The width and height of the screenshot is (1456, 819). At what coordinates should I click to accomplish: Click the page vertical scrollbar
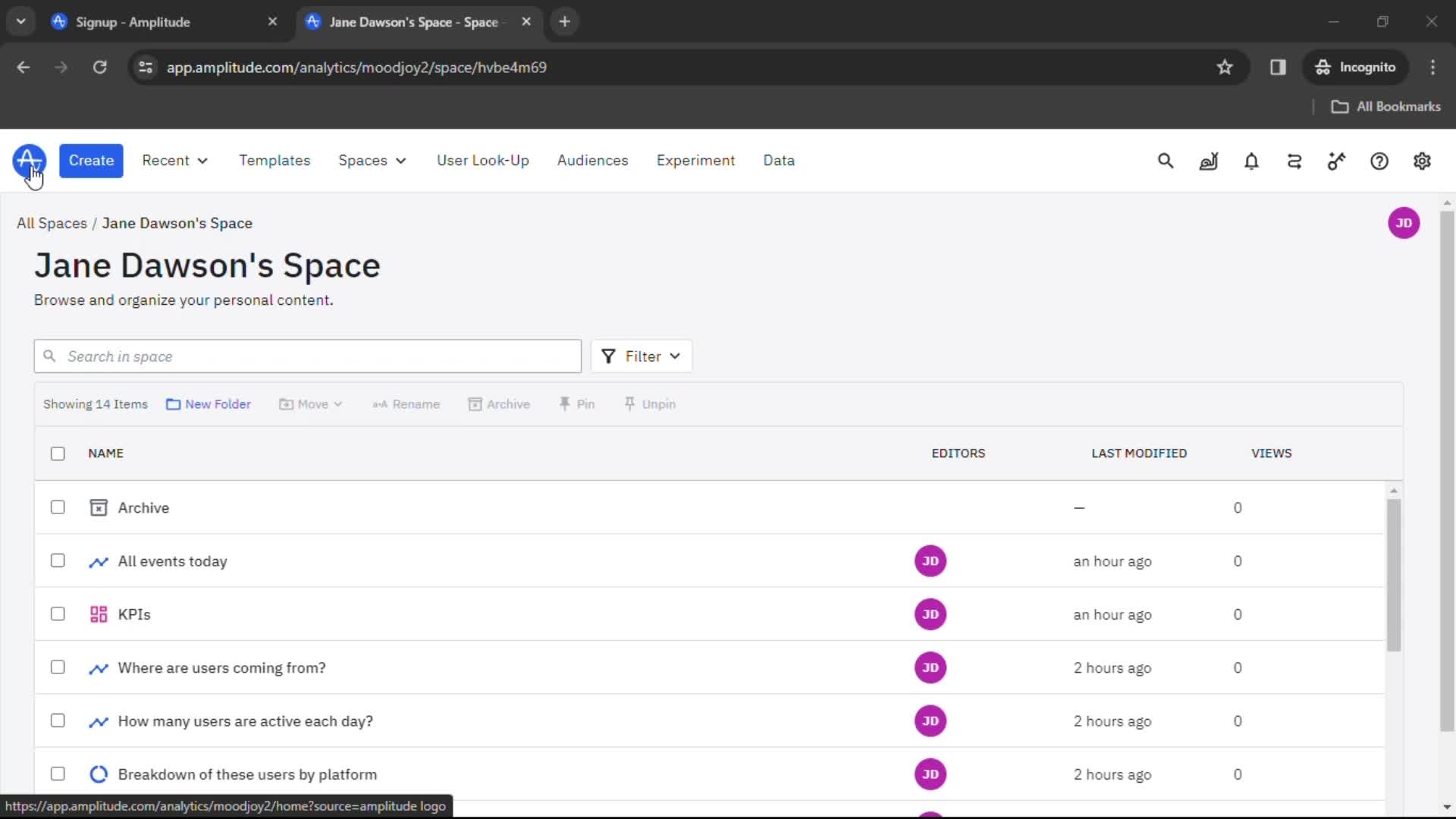(1447, 470)
